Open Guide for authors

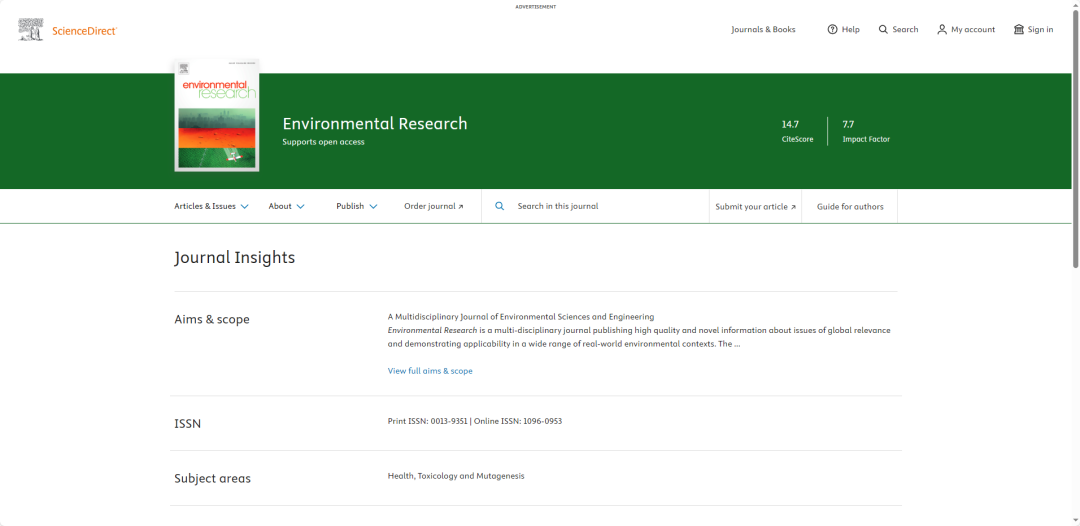click(x=850, y=207)
